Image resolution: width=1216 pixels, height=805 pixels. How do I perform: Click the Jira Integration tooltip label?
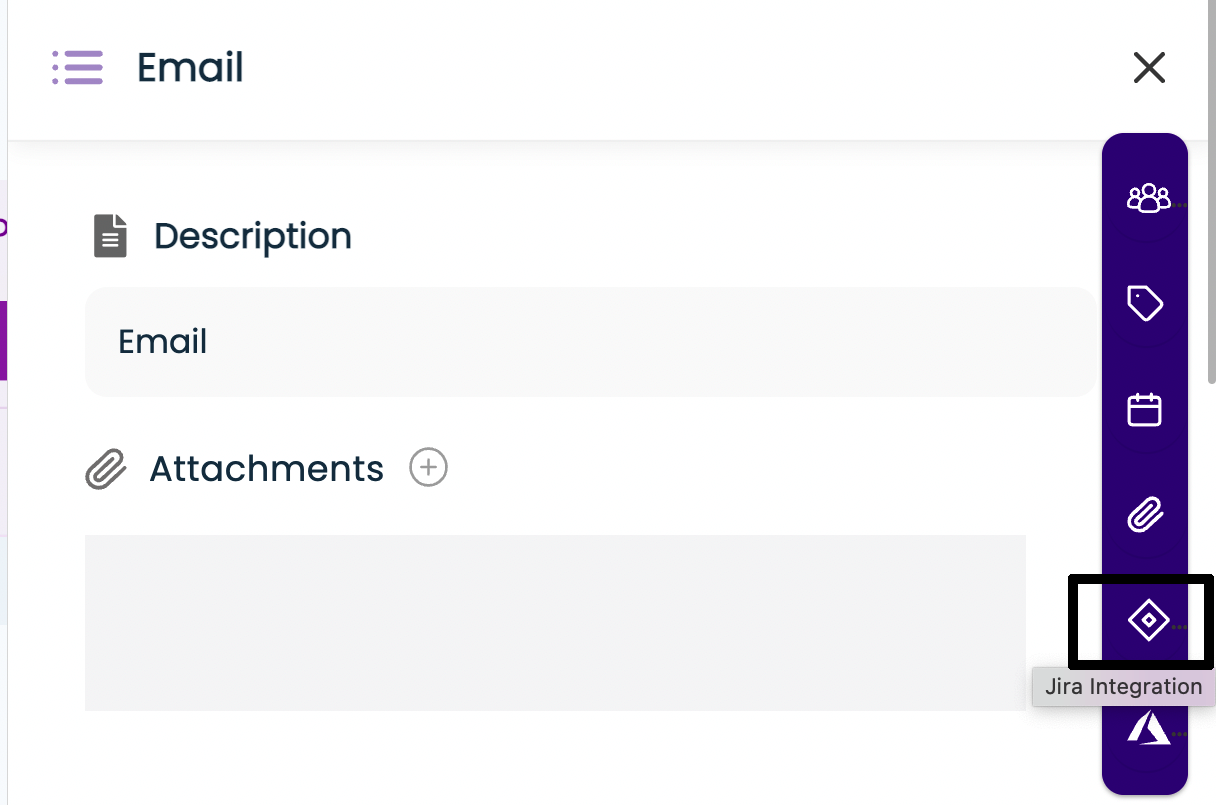(1123, 687)
